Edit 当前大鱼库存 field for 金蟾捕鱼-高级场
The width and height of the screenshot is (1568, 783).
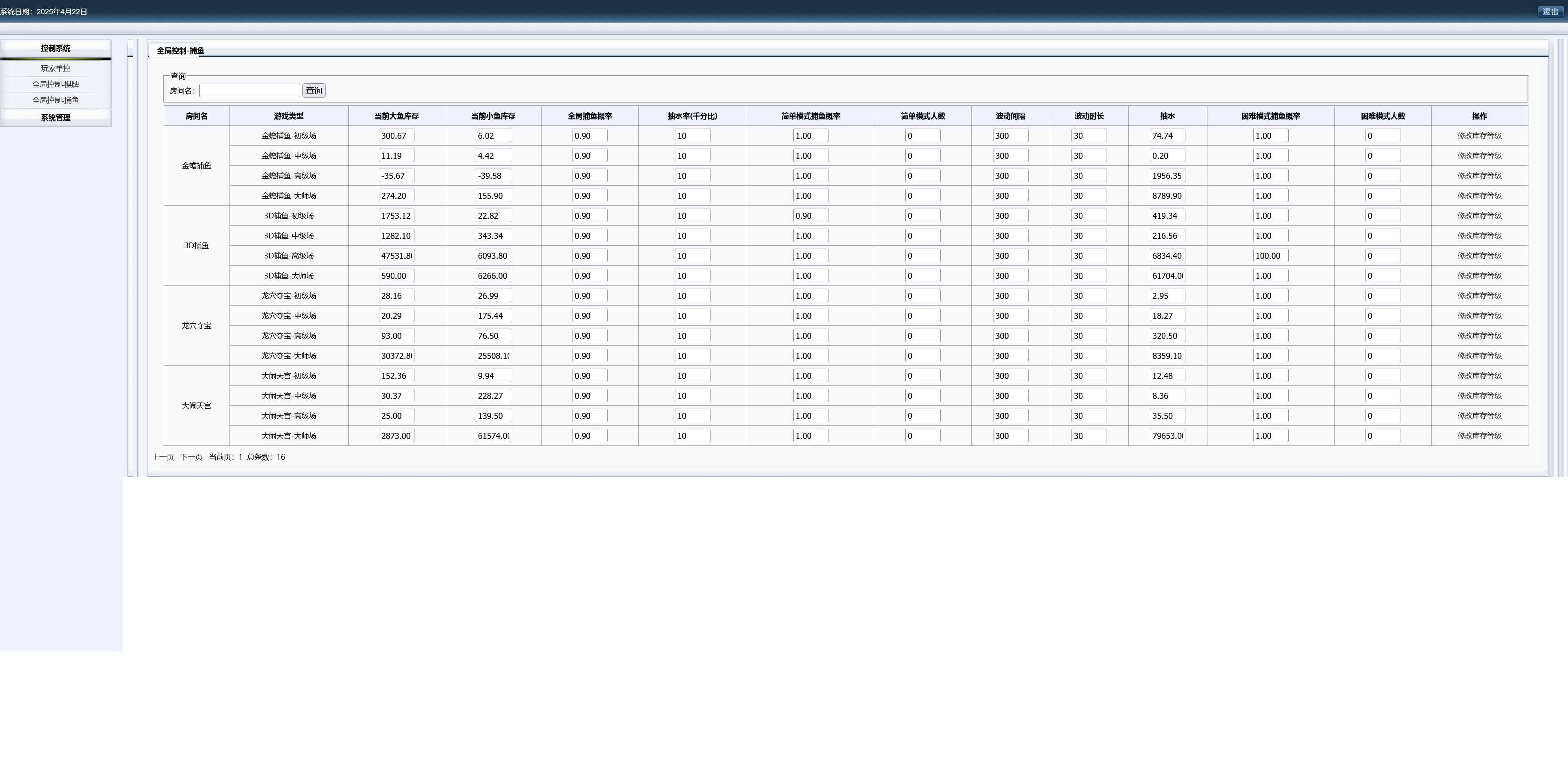pyautogui.click(x=396, y=176)
